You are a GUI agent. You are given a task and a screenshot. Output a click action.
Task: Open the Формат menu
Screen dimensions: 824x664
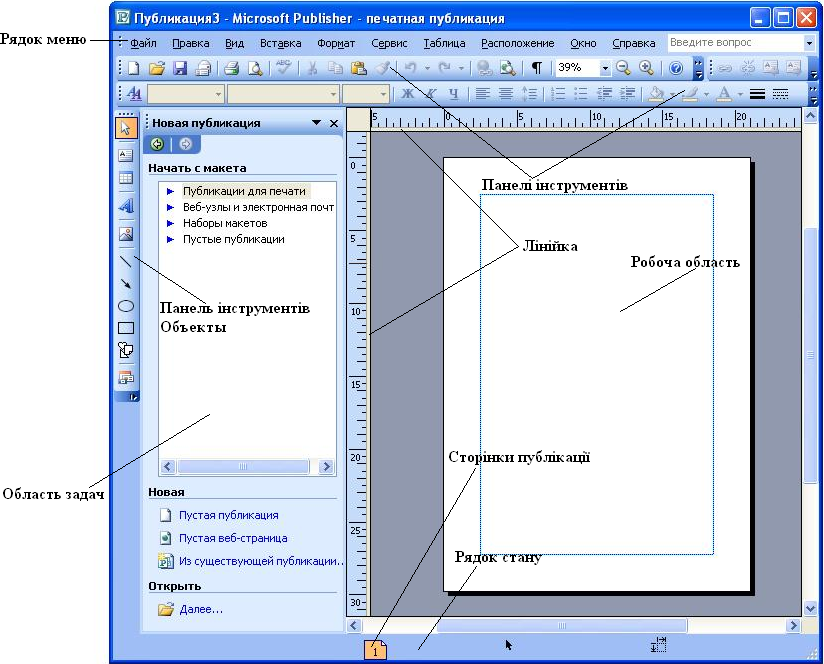[336, 43]
